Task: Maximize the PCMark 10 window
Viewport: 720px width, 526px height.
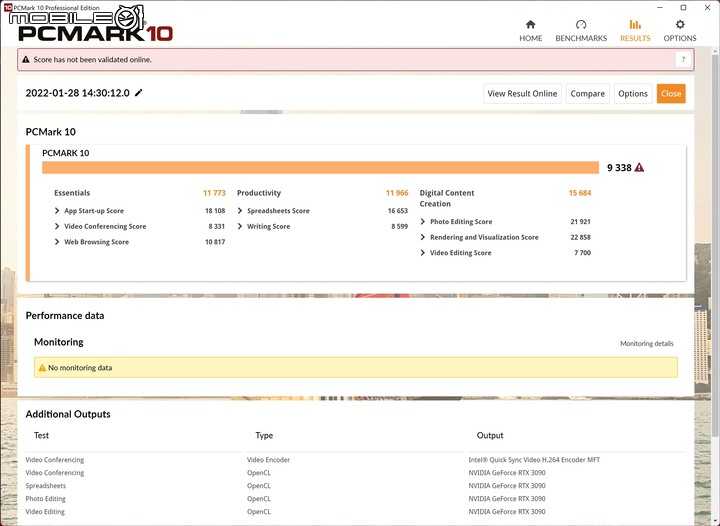Action: point(683,7)
